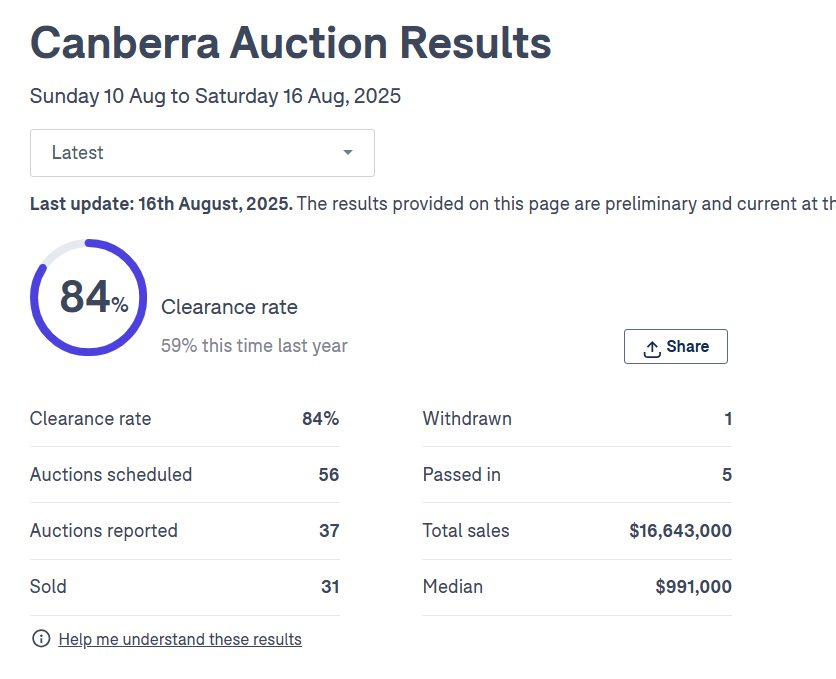The width and height of the screenshot is (836, 679).
Task: Click the 'Canberra Auction Results' heading
Action: pos(290,43)
